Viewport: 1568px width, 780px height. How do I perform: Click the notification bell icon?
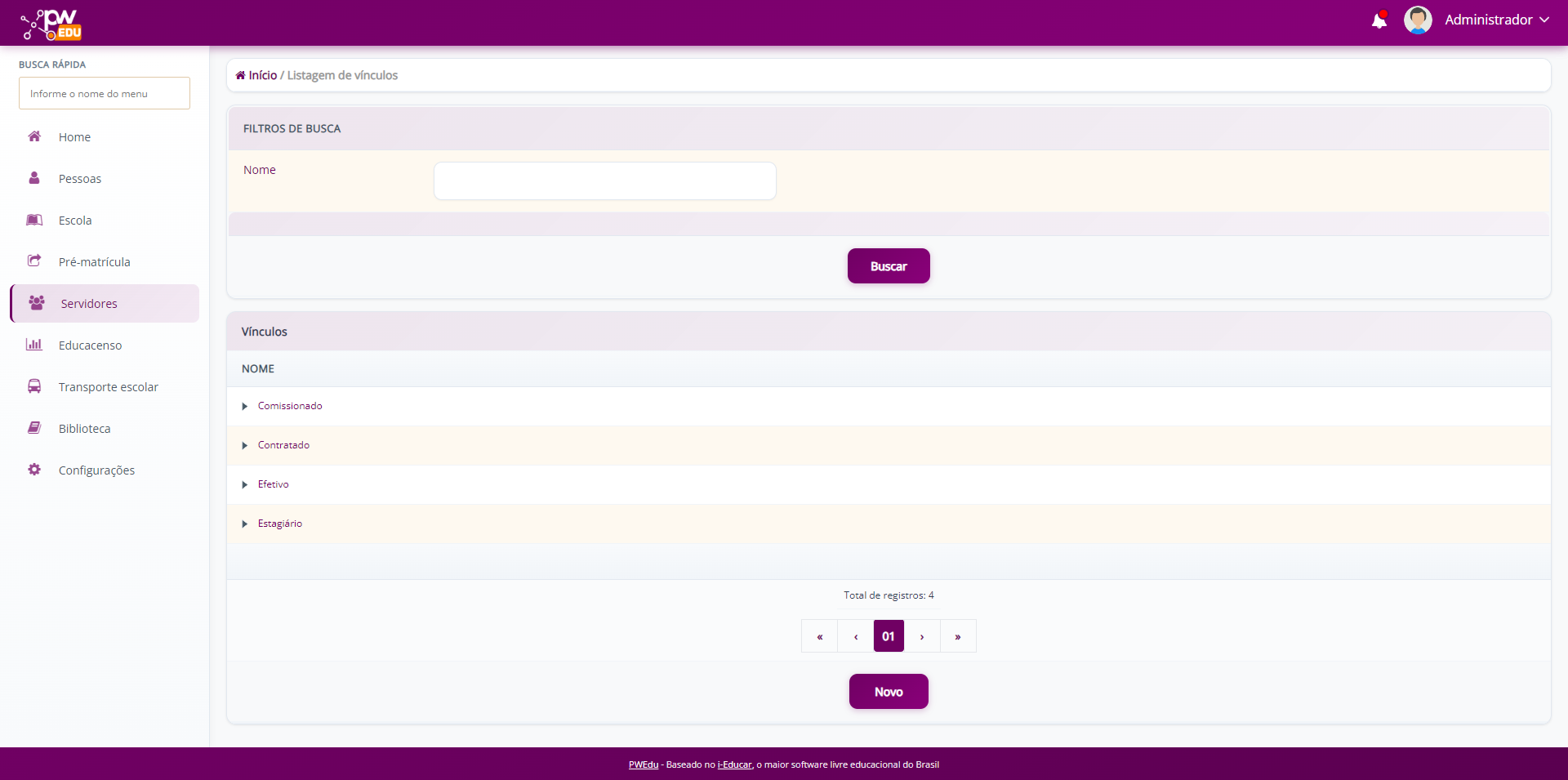pos(1379,20)
